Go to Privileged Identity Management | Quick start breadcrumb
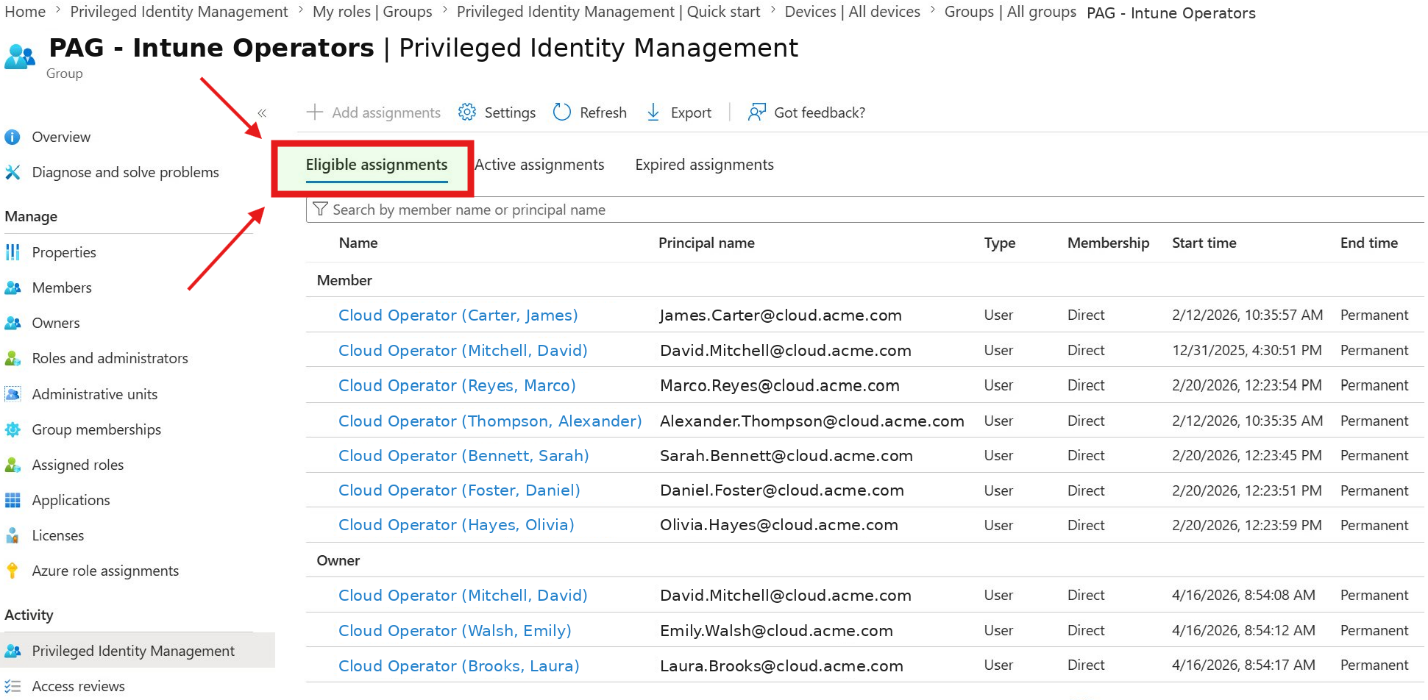Screen dimensions: 1428x700 point(609,12)
